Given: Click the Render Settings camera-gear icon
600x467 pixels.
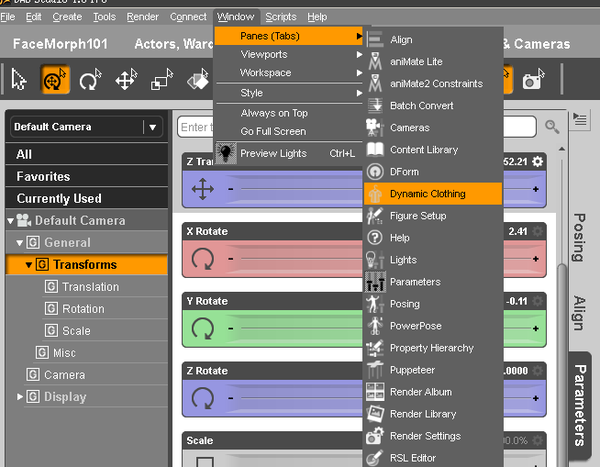Looking at the screenshot, I should [375, 436].
